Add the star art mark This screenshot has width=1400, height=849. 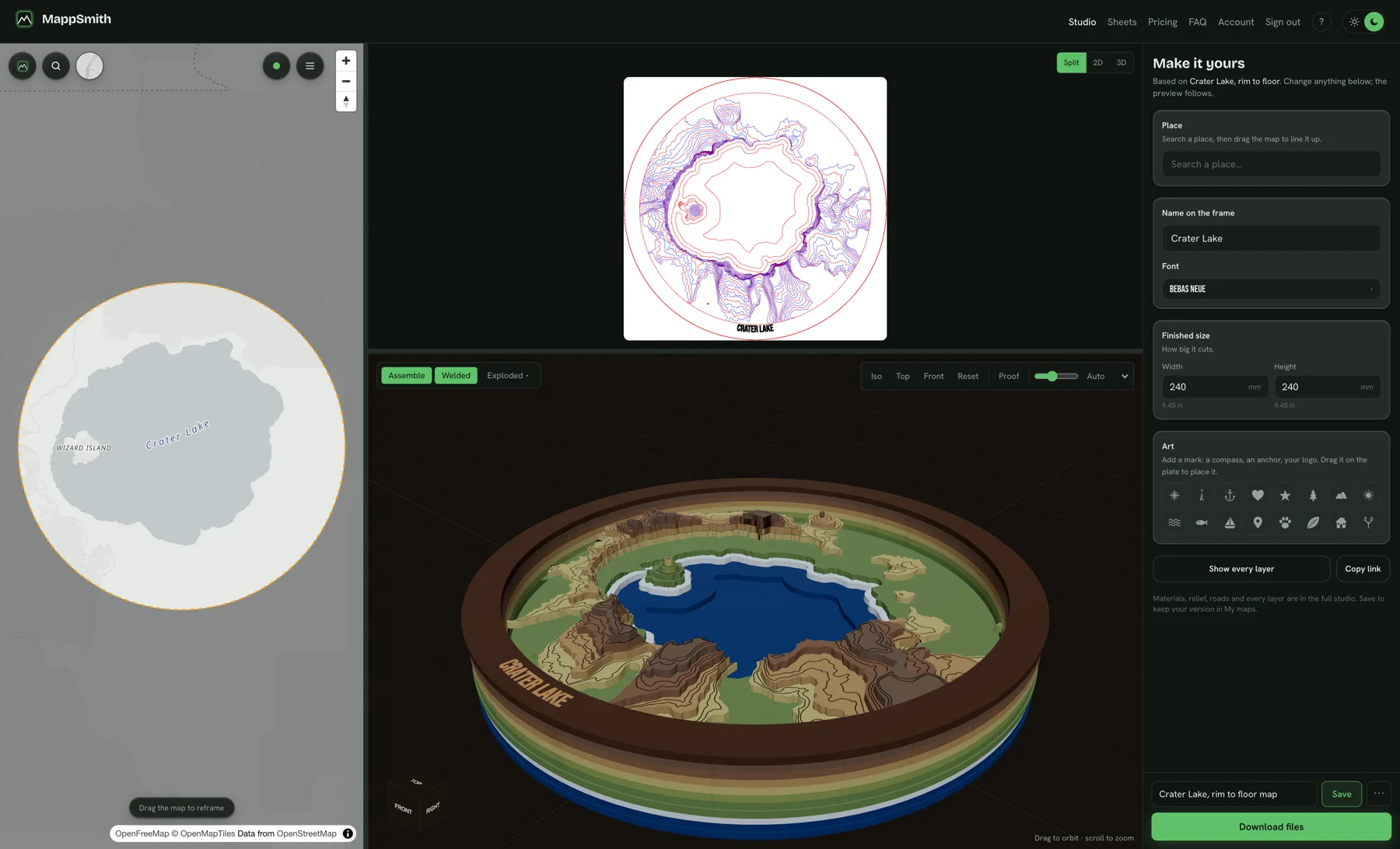pos(1285,496)
